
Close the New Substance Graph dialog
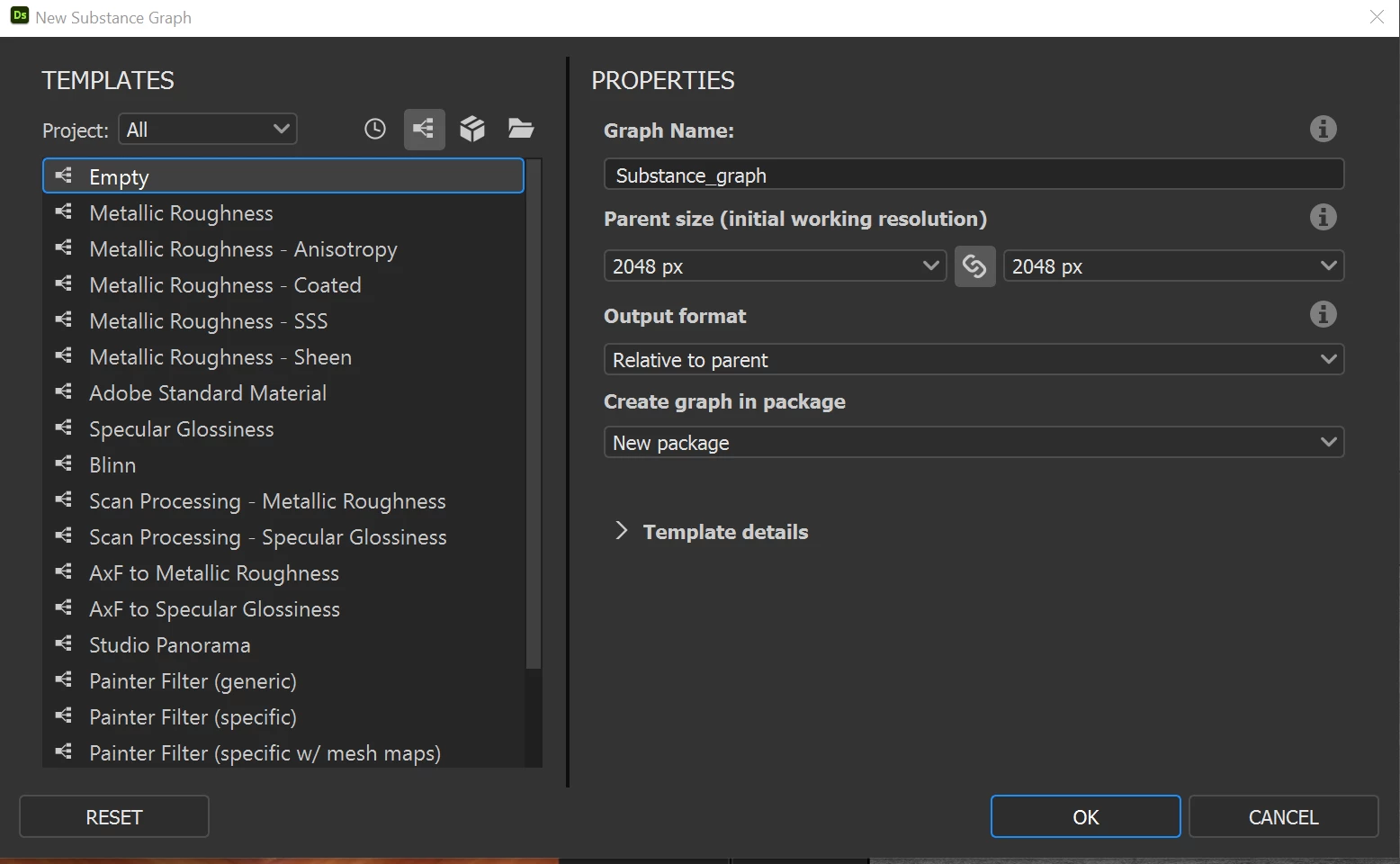pyautogui.click(x=1377, y=17)
